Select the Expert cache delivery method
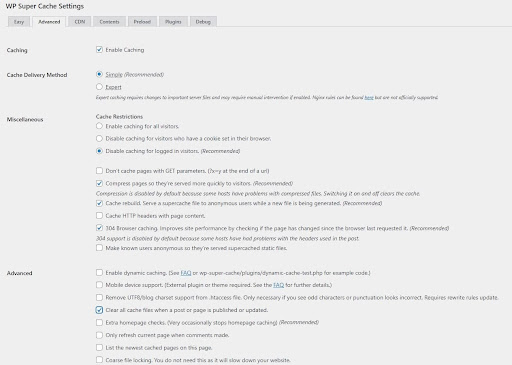This screenshot has width=512, height=365. 99,87
